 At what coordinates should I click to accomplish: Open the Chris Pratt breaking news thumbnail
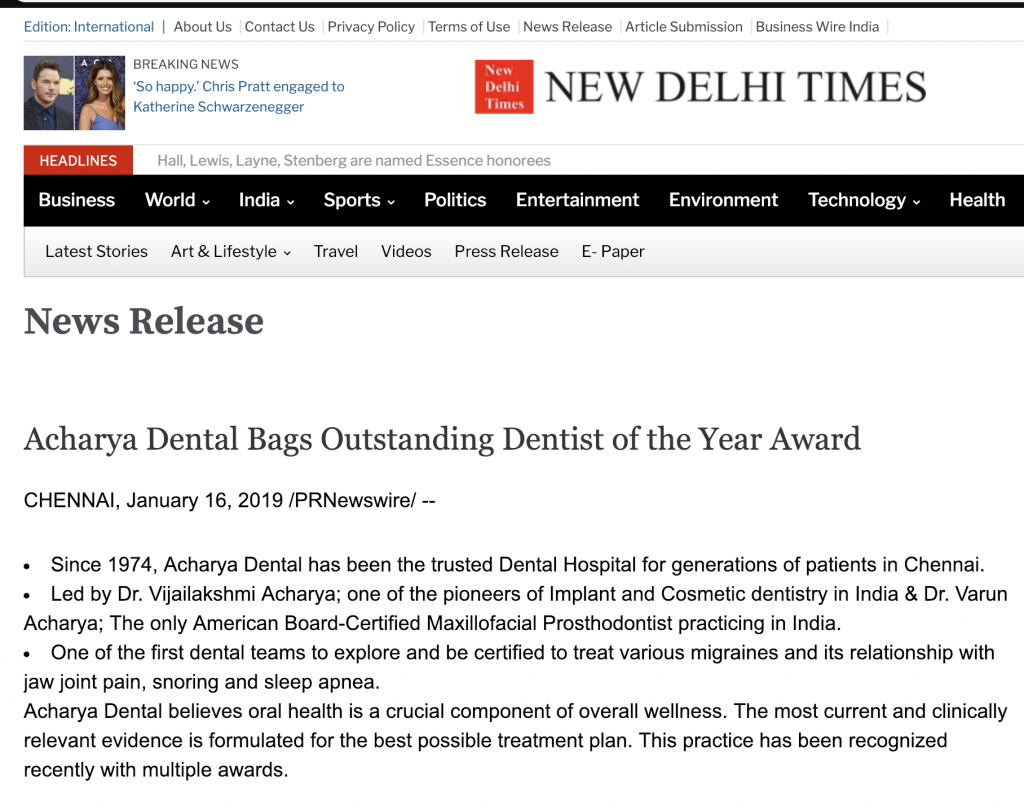click(74, 93)
